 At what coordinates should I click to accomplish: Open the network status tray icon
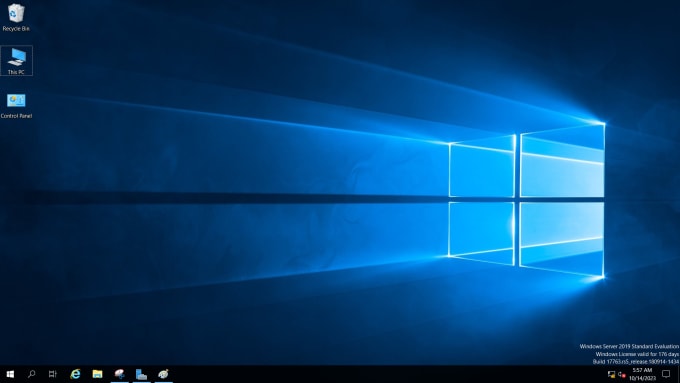pos(611,374)
